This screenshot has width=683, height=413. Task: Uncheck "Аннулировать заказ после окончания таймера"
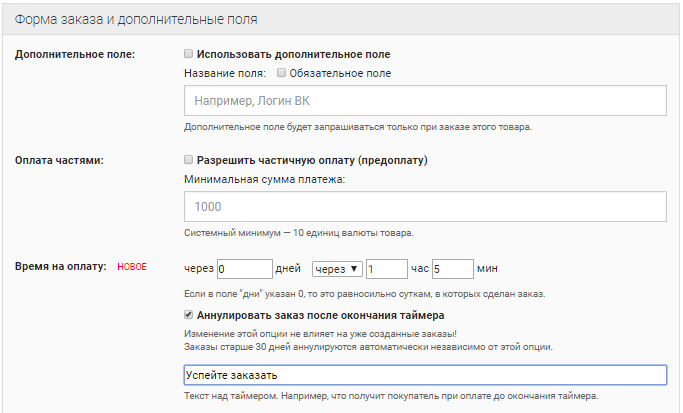pos(190,316)
